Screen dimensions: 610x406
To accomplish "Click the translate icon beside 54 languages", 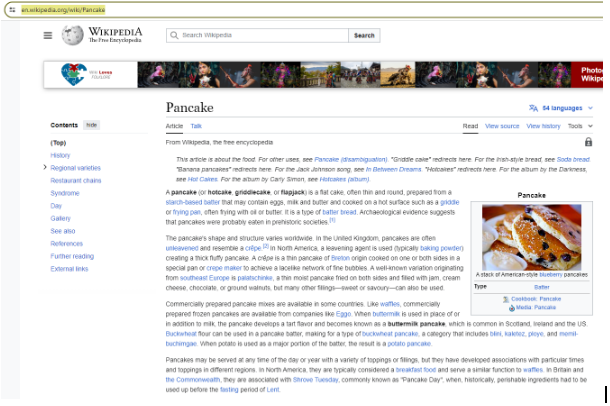I will [x=534, y=107].
